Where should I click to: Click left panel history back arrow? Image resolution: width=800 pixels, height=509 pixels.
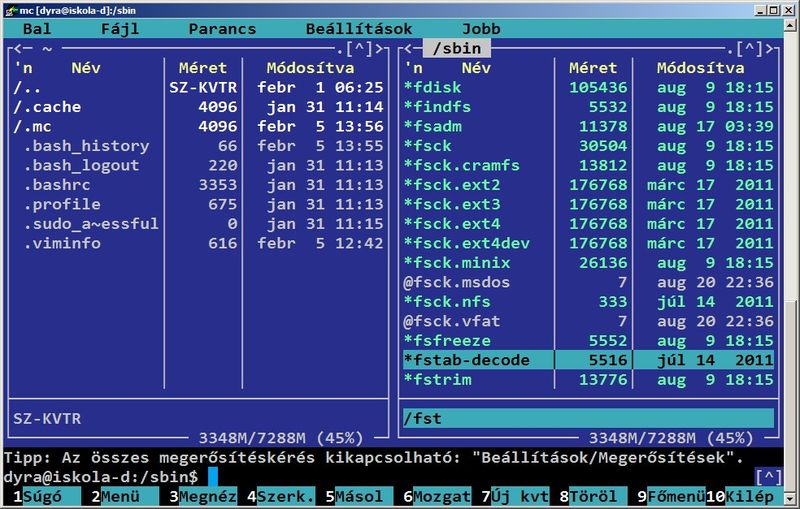[18, 48]
